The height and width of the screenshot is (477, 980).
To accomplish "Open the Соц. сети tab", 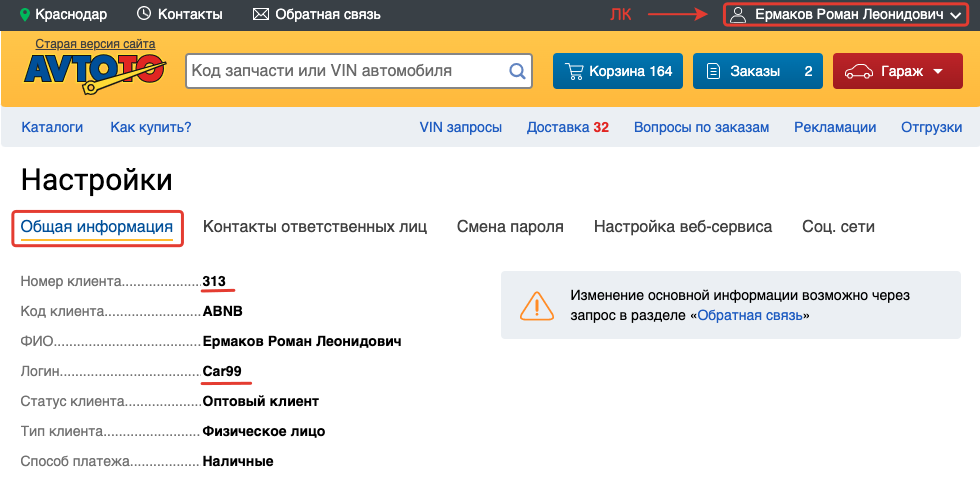I will 838,226.
